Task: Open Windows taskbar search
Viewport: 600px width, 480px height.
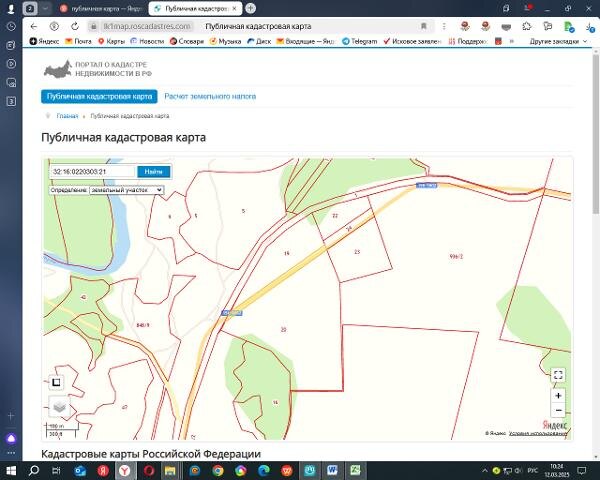Action: (x=34, y=470)
